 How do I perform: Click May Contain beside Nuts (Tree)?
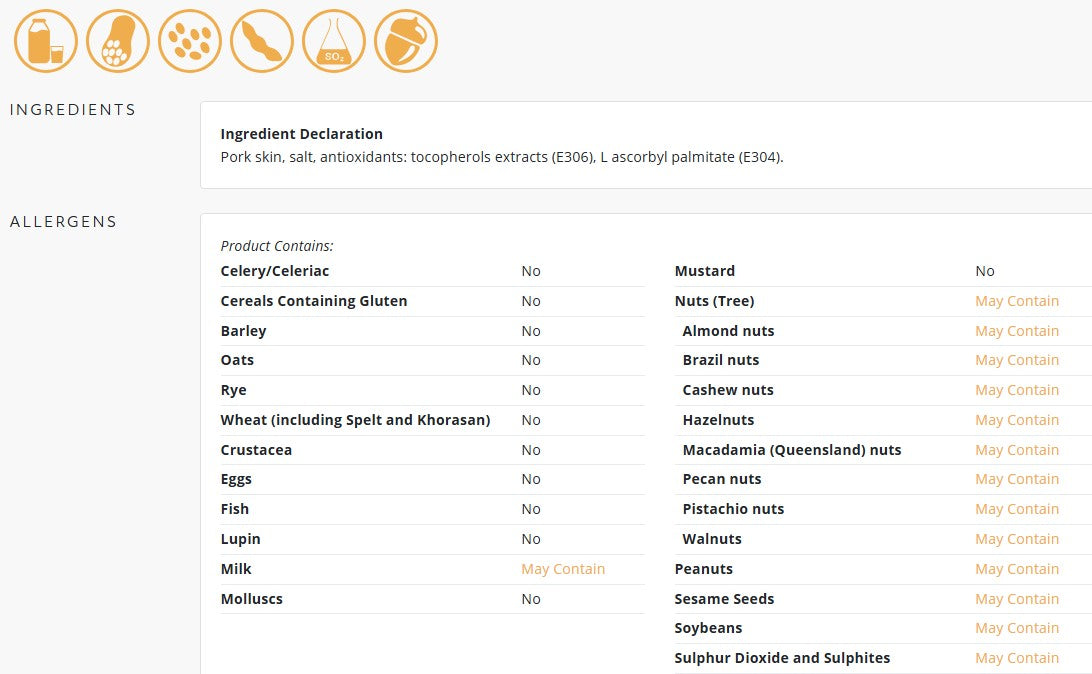[x=1017, y=301]
